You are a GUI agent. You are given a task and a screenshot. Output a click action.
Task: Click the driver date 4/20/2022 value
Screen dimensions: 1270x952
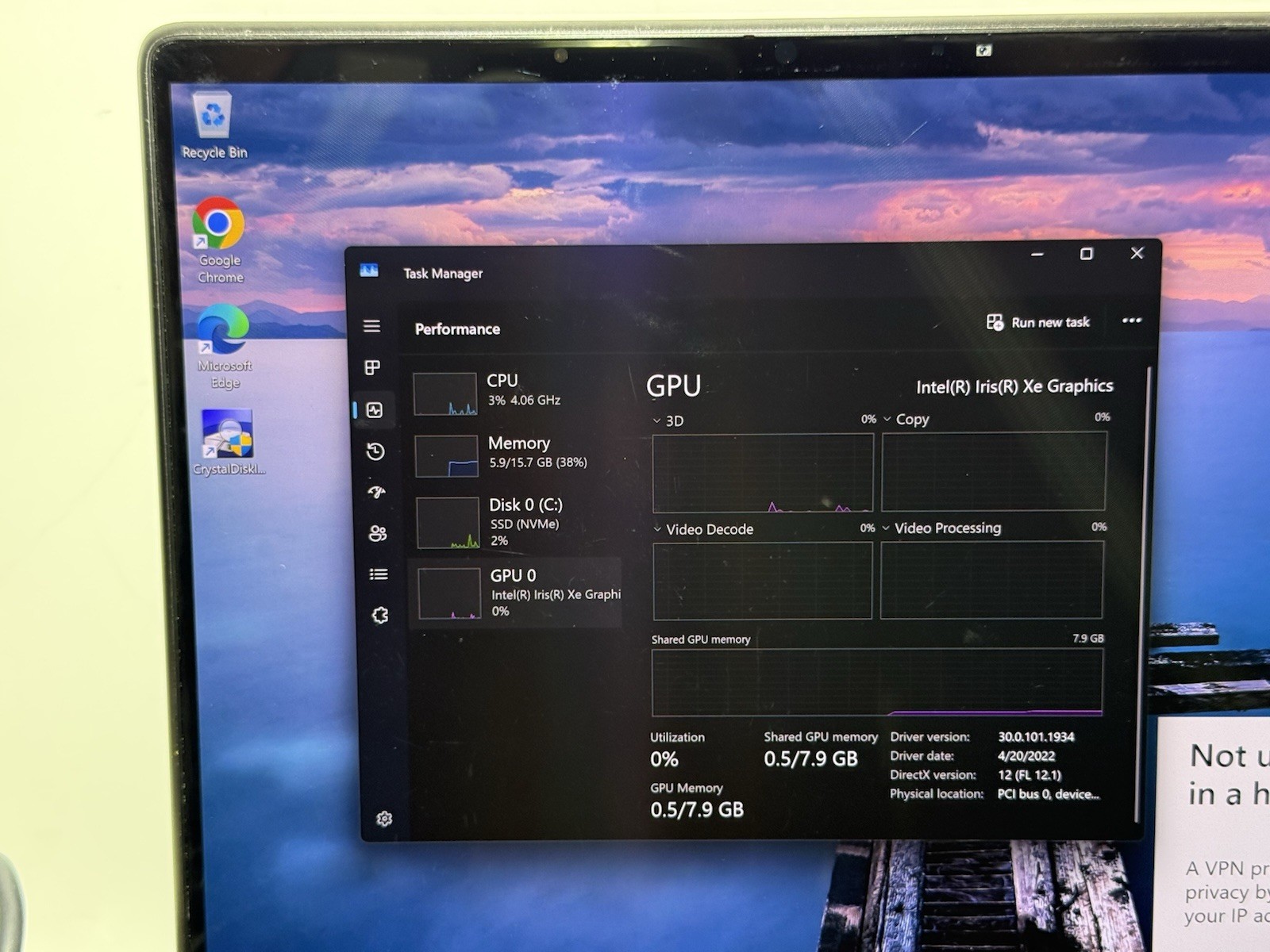1026,756
